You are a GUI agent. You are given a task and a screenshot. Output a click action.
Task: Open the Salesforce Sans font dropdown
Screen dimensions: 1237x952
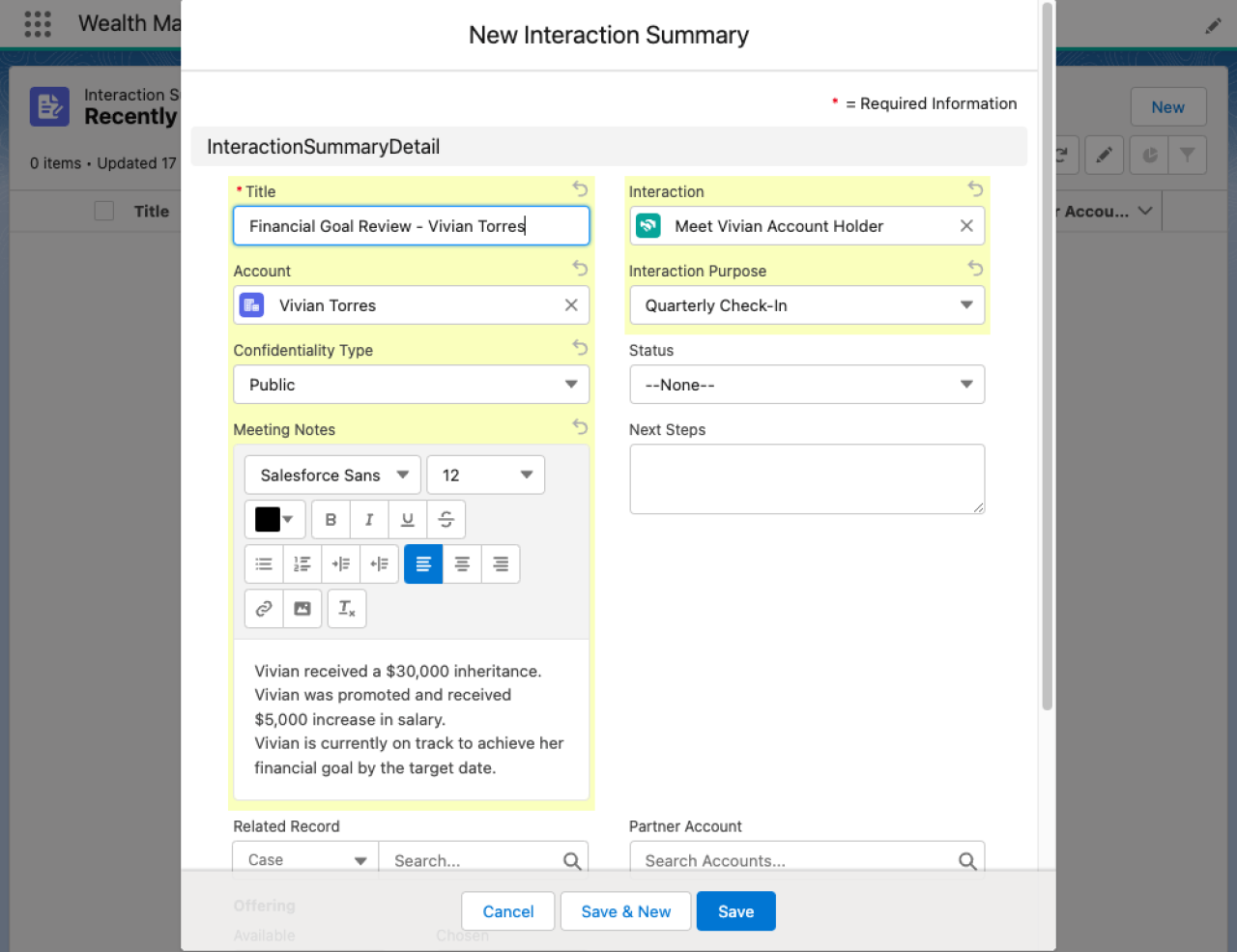(x=332, y=476)
